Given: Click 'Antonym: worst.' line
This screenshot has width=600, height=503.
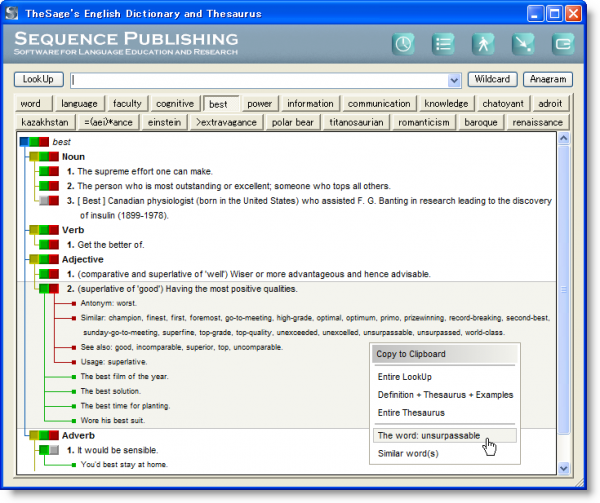Looking at the screenshot, I should coord(109,303).
